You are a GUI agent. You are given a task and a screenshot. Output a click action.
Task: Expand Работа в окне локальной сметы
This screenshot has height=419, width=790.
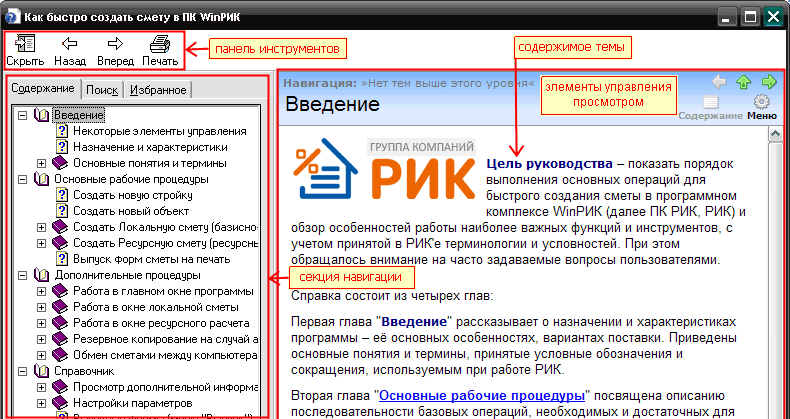point(41,307)
